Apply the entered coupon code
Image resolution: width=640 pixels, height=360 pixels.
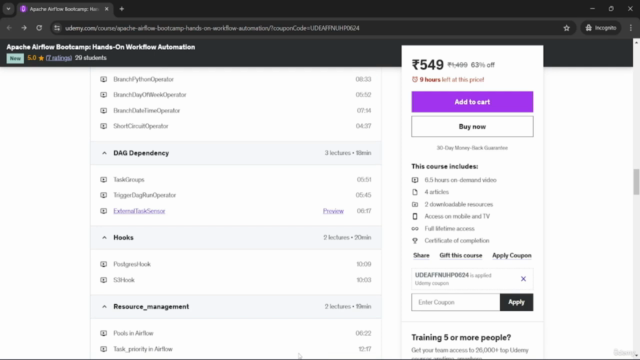tap(516, 302)
